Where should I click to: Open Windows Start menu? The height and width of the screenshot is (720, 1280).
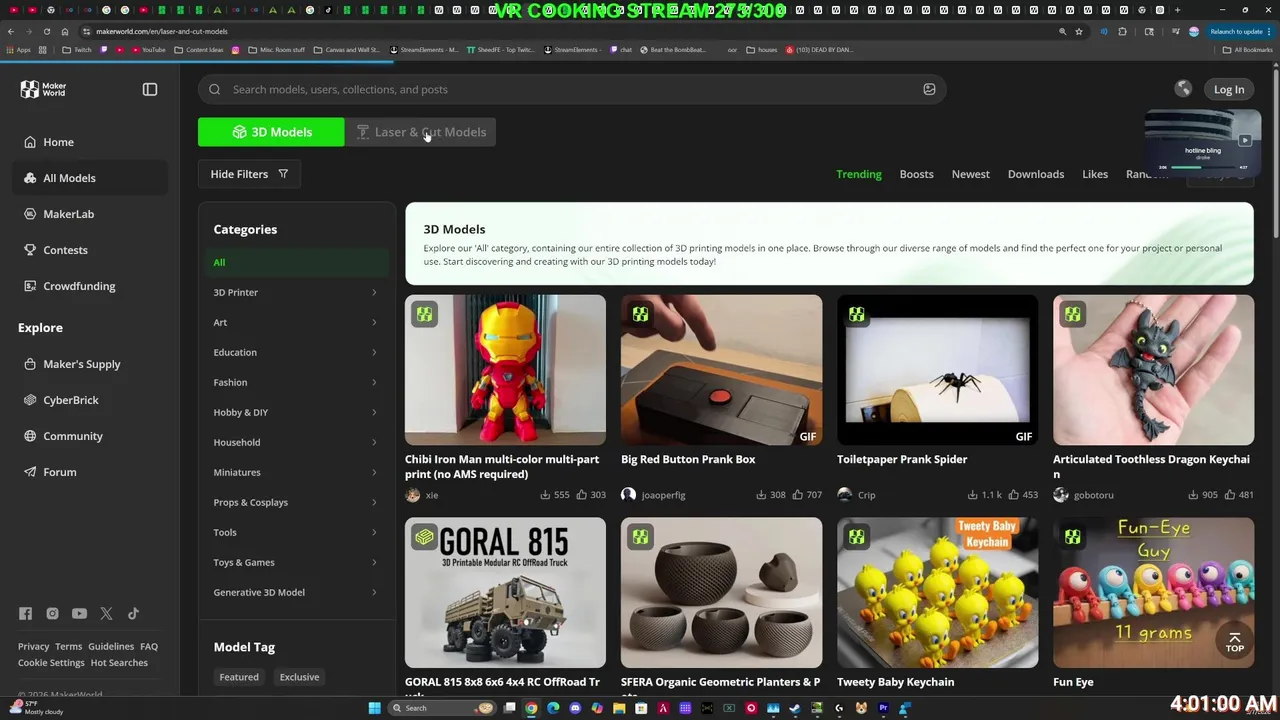(374, 708)
